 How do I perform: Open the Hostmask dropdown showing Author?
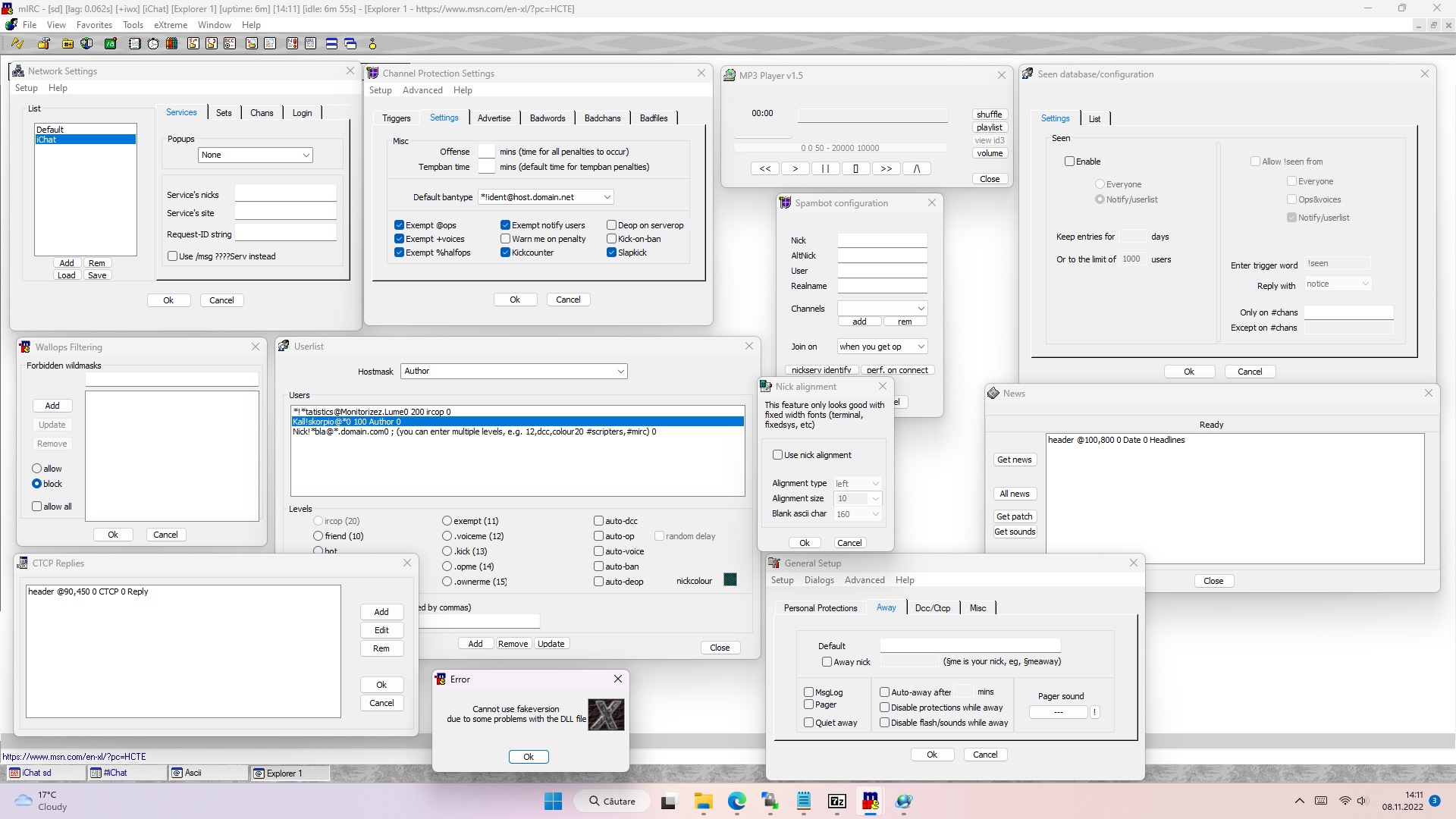coord(514,371)
